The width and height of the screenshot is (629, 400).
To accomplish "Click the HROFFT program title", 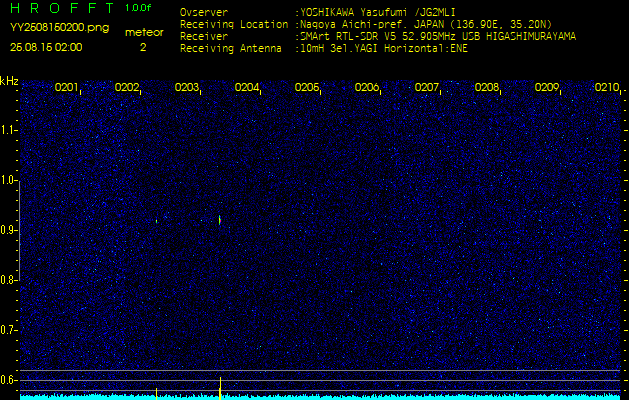I will pos(62,8).
